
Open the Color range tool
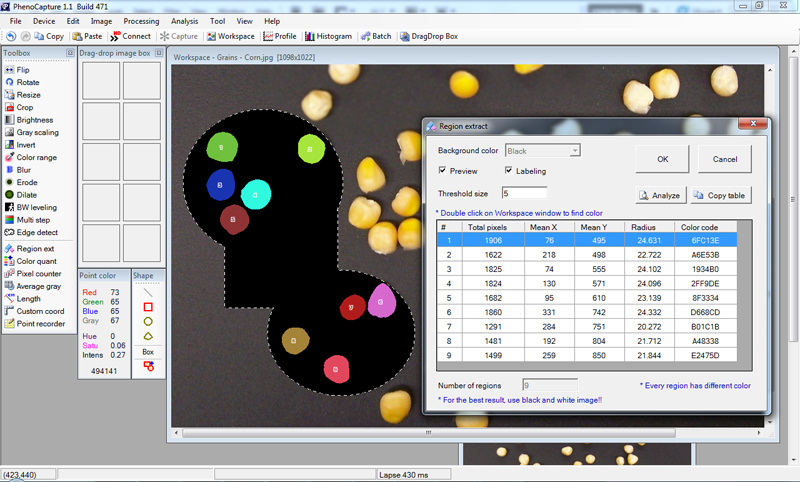point(36,157)
